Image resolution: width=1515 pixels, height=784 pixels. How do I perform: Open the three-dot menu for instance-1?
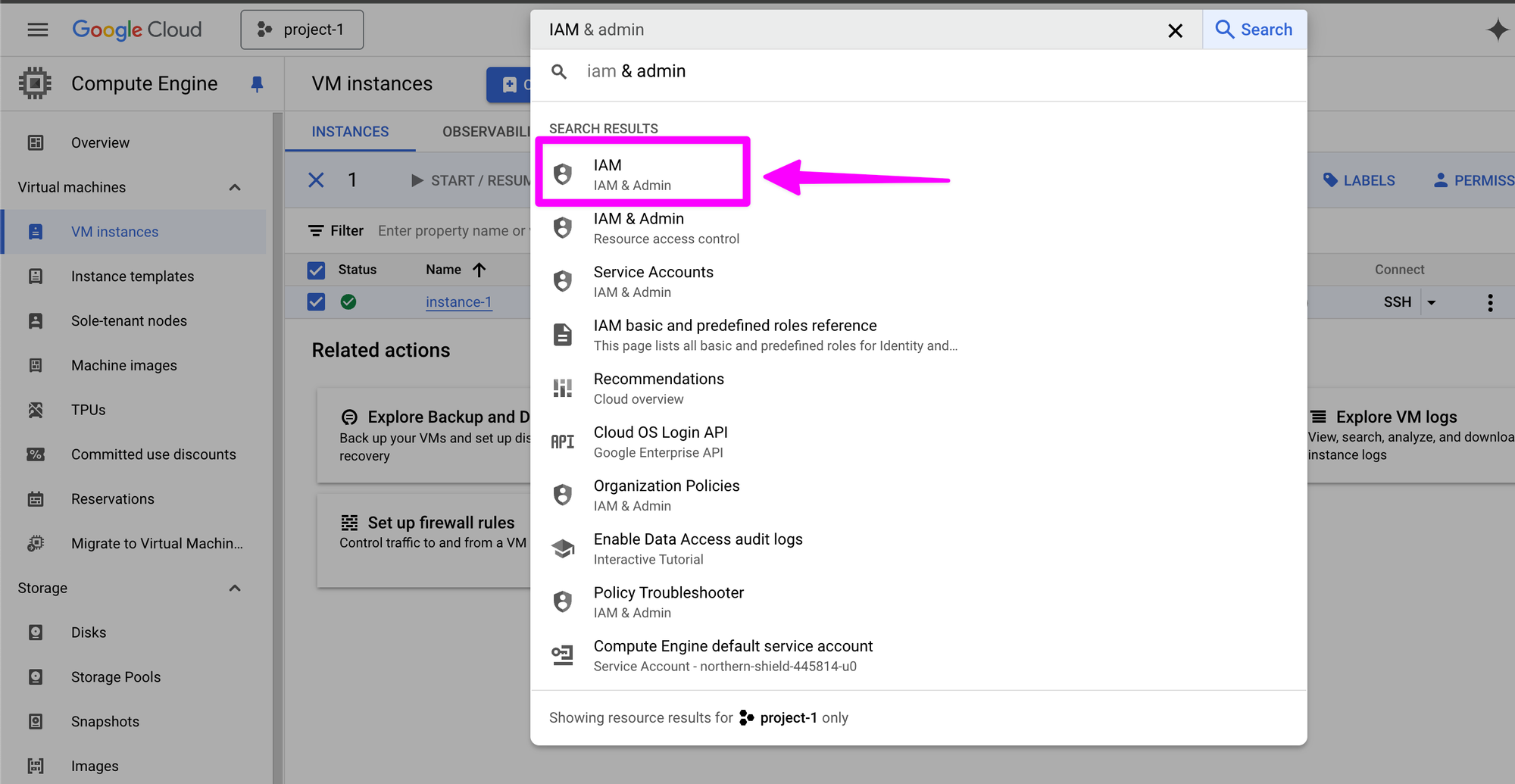coord(1490,303)
